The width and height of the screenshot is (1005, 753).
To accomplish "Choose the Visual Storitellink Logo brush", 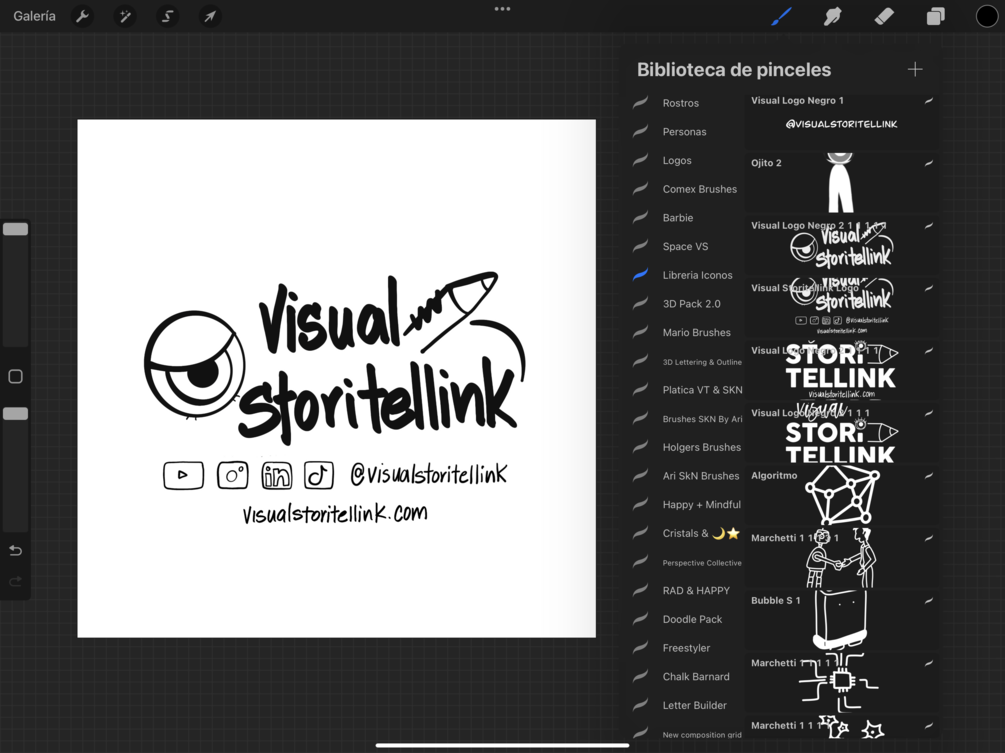I will tap(842, 308).
